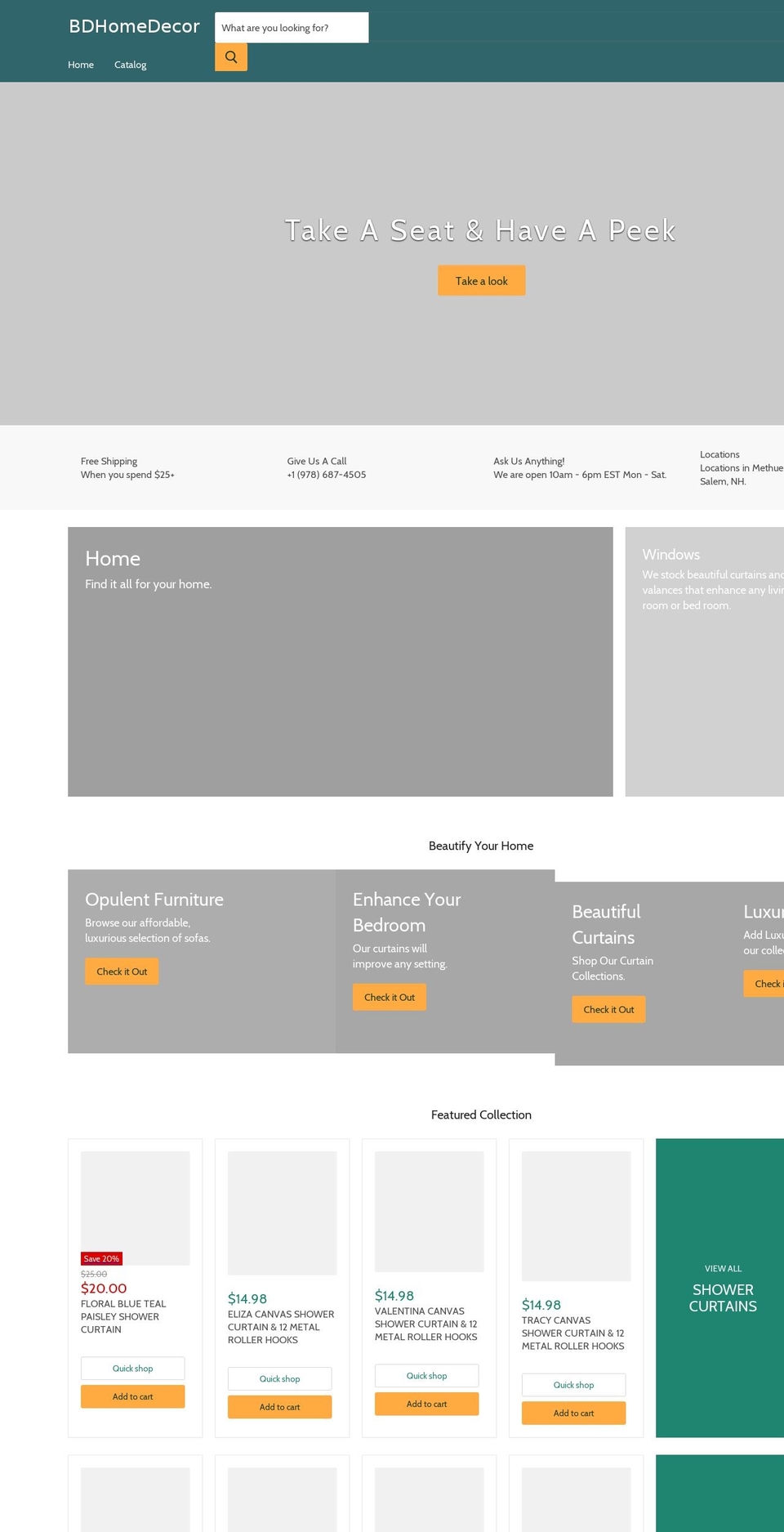This screenshot has width=784, height=1532.
Task: Click the 'Save 20%' badge
Action: point(101,1258)
